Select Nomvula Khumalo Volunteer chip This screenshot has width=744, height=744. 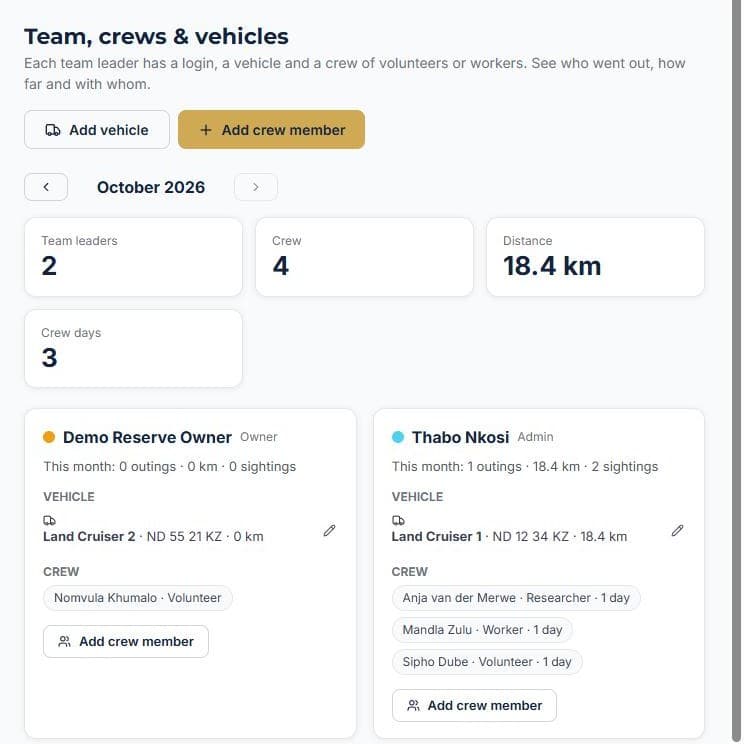pos(138,598)
